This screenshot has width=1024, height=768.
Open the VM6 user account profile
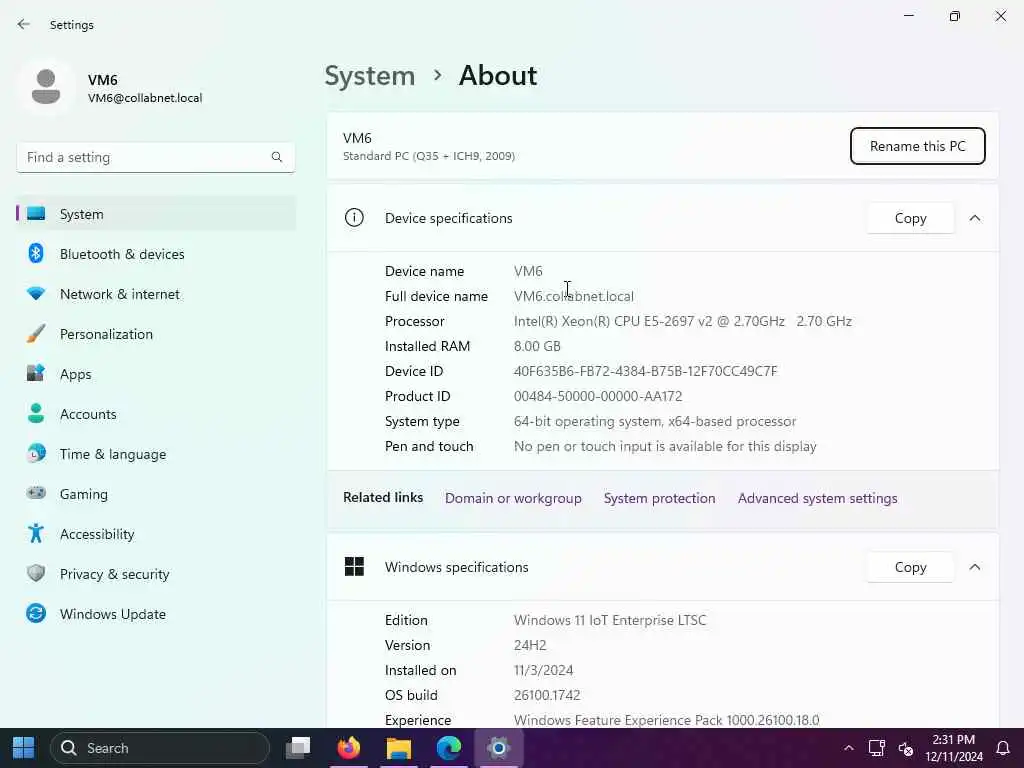pos(111,88)
